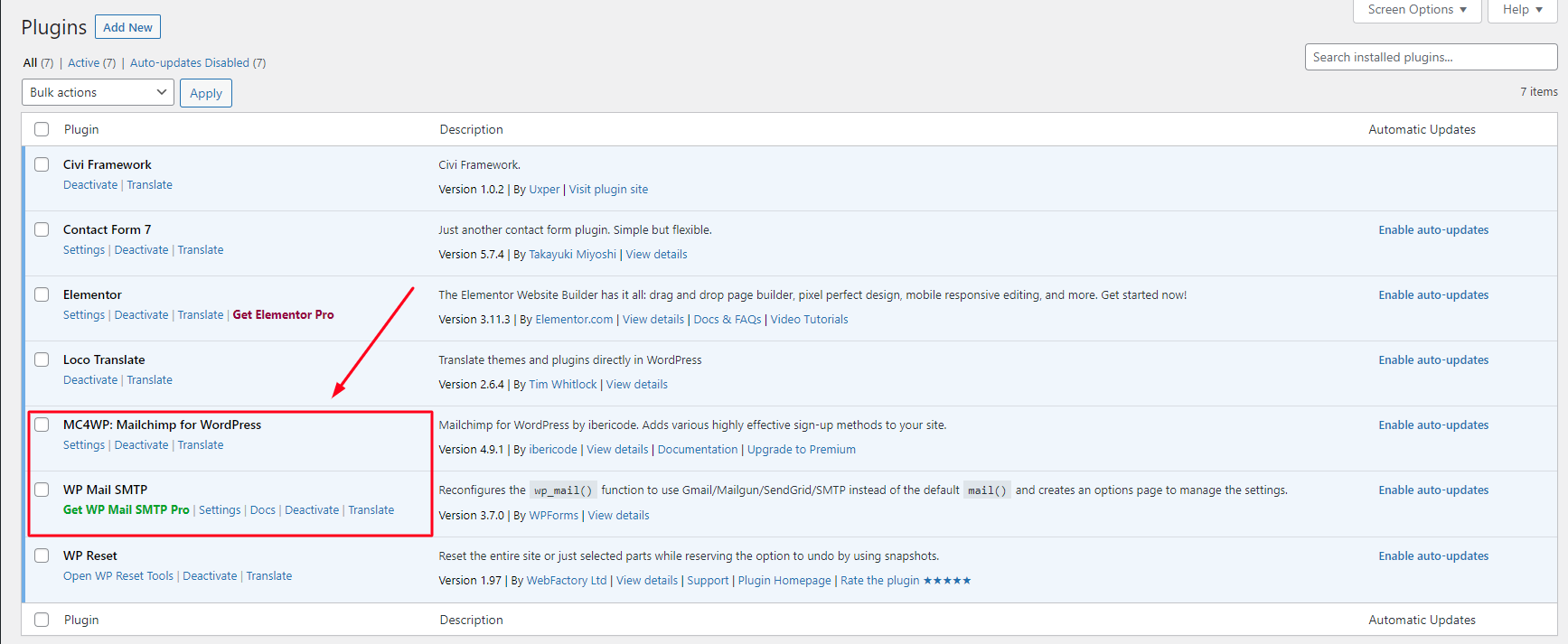The width and height of the screenshot is (1568, 644).
Task: Open WP Reset Tools link
Action: click(117, 576)
